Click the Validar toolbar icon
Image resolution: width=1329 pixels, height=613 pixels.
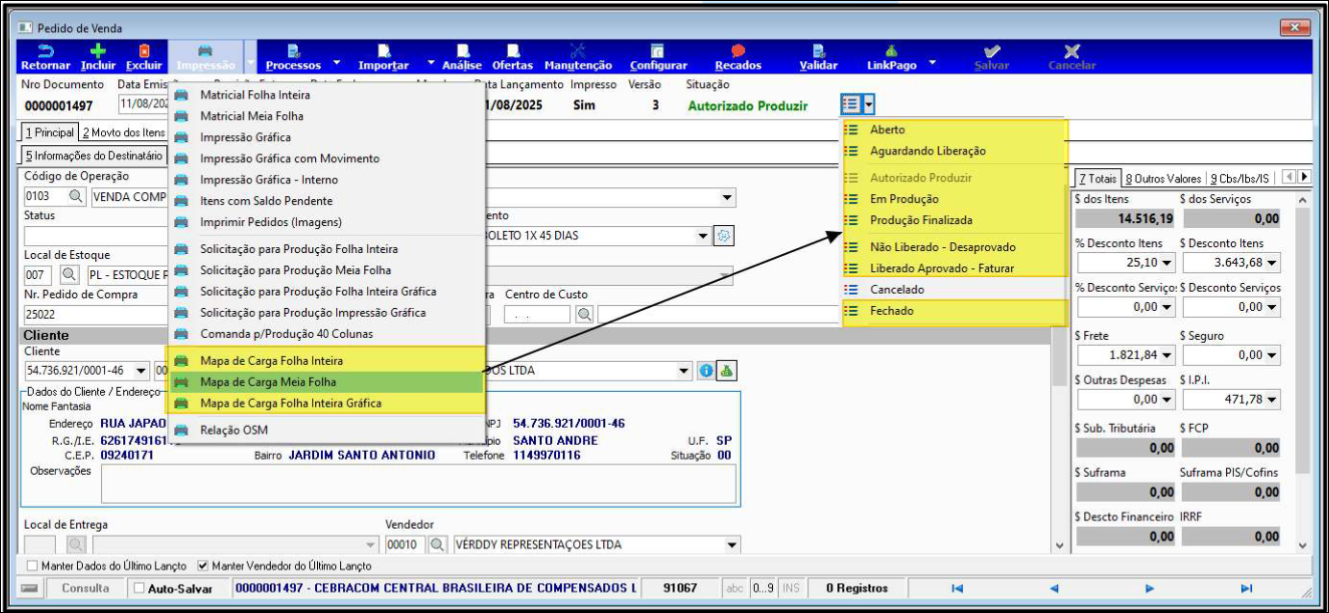click(818, 51)
